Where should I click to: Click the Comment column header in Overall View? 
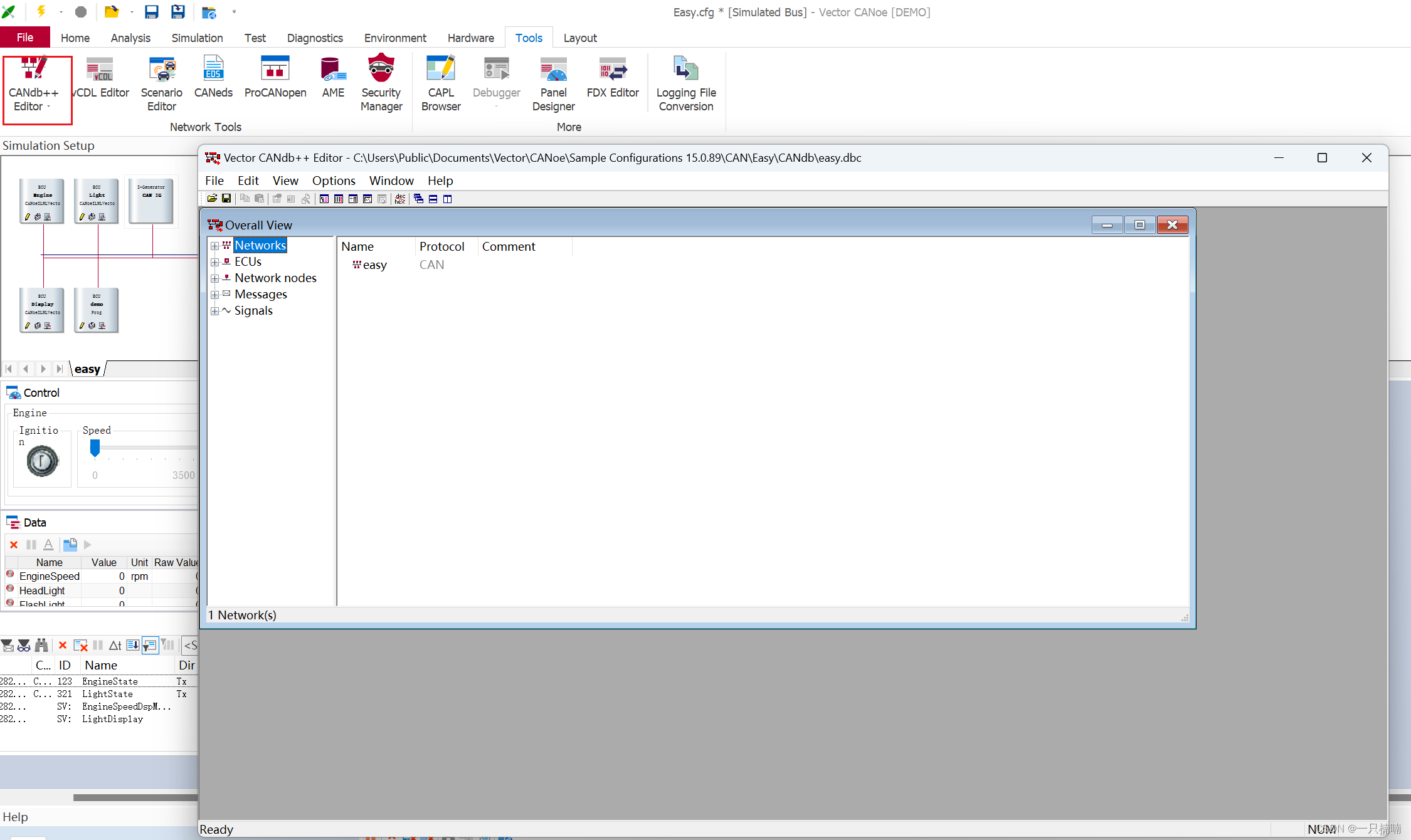click(525, 246)
